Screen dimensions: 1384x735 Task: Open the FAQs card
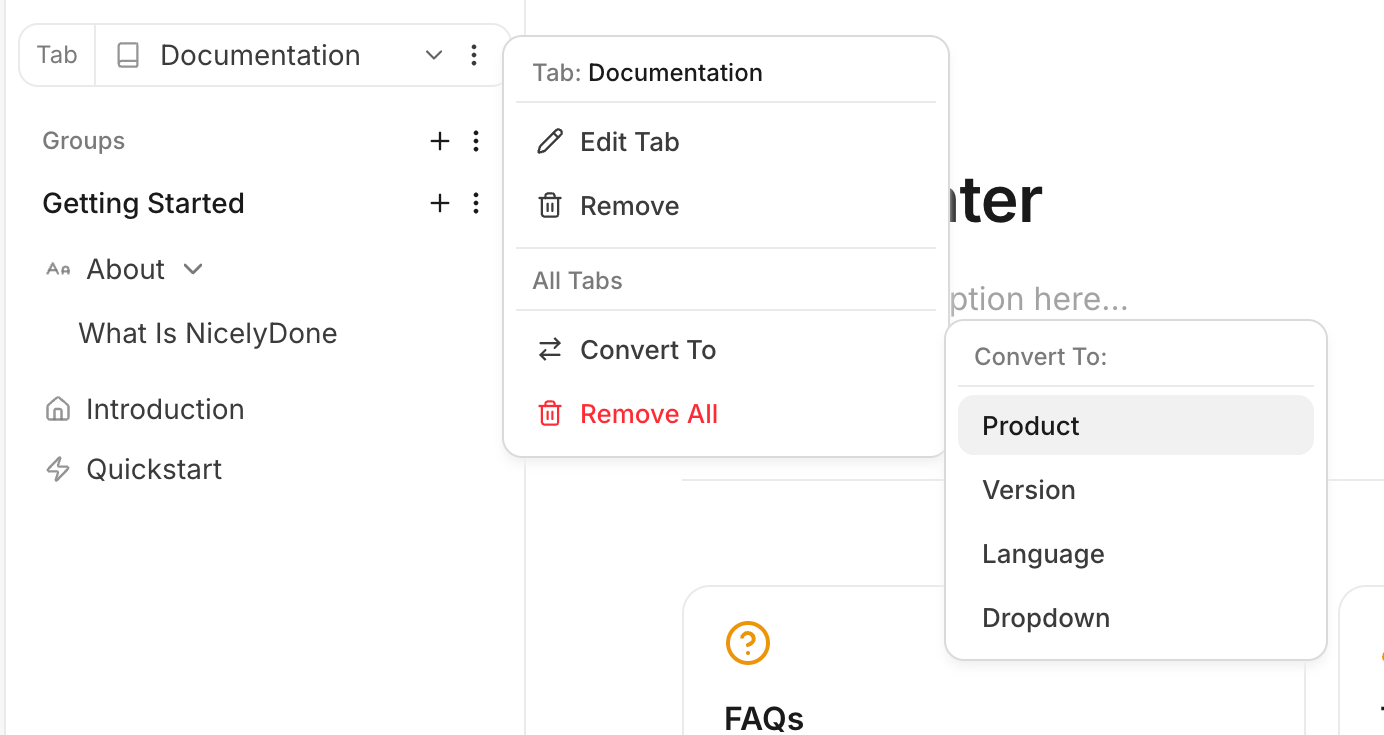coord(994,661)
